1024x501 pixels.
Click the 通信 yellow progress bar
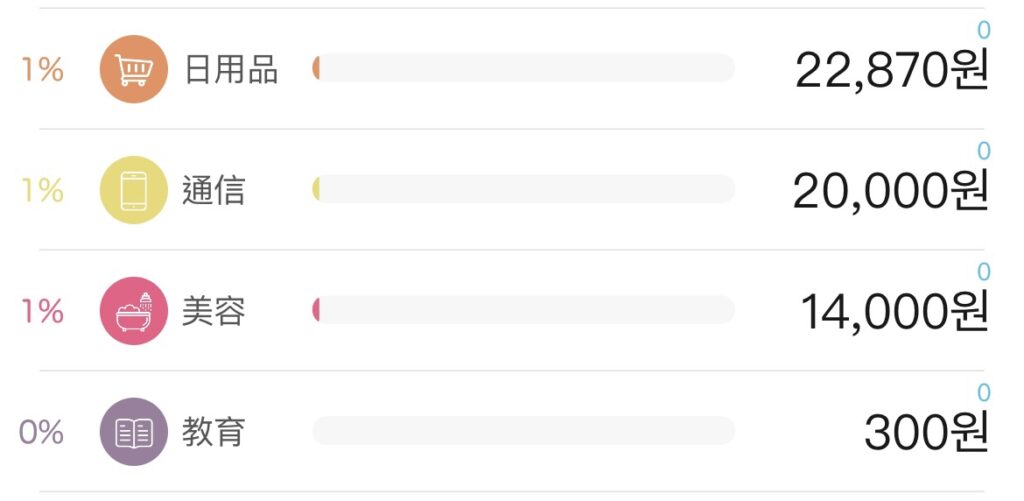click(524, 189)
